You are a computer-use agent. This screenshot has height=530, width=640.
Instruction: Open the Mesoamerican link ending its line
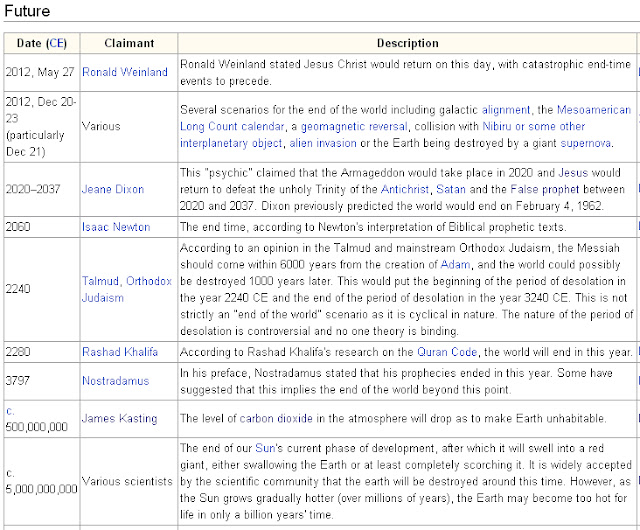click(594, 109)
